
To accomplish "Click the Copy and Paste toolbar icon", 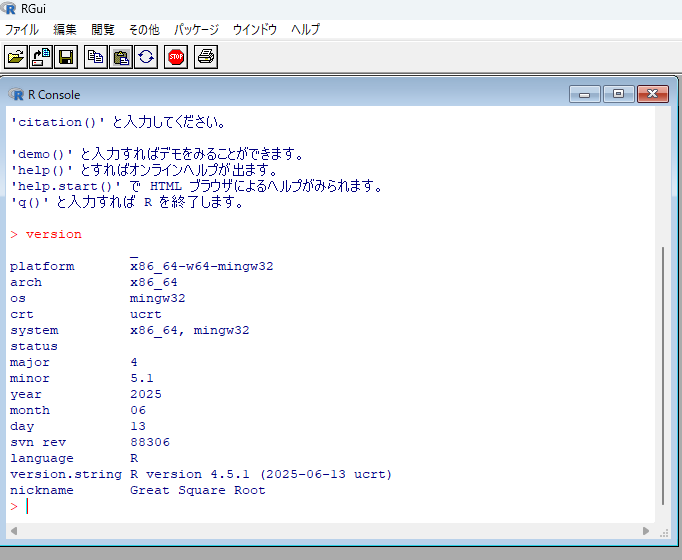I will [x=146, y=57].
